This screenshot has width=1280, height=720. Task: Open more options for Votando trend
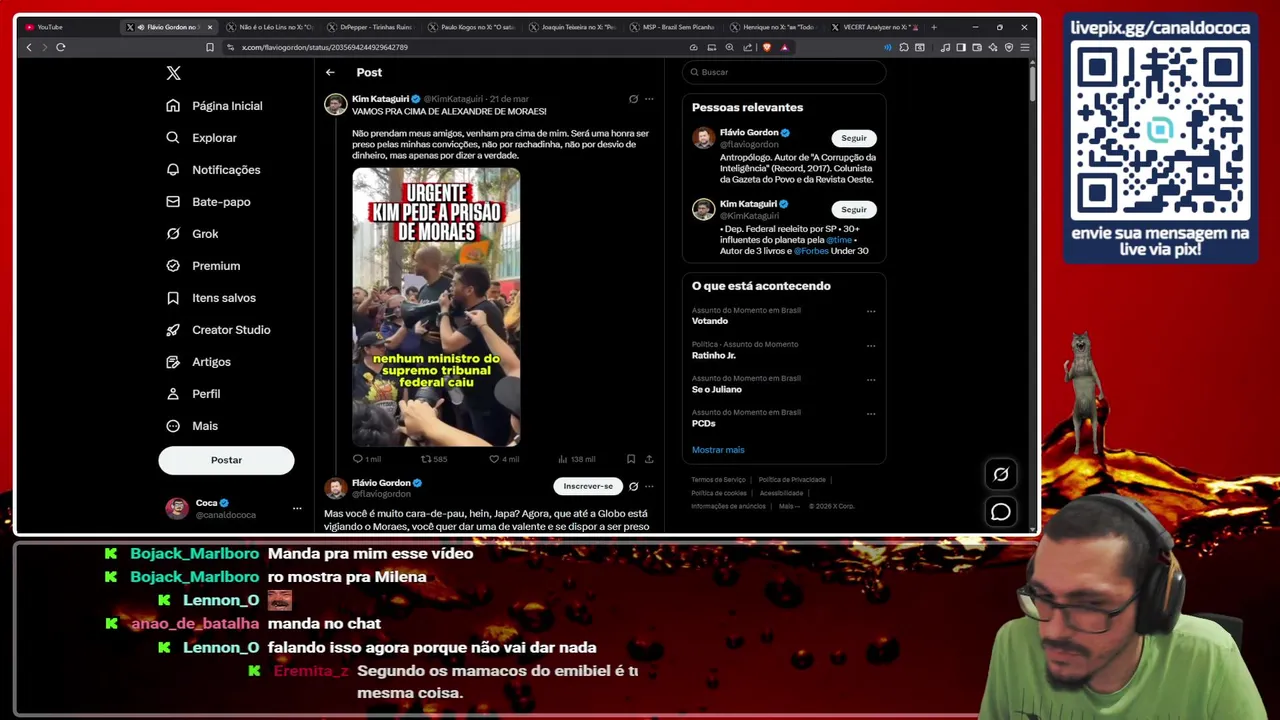pos(871,311)
